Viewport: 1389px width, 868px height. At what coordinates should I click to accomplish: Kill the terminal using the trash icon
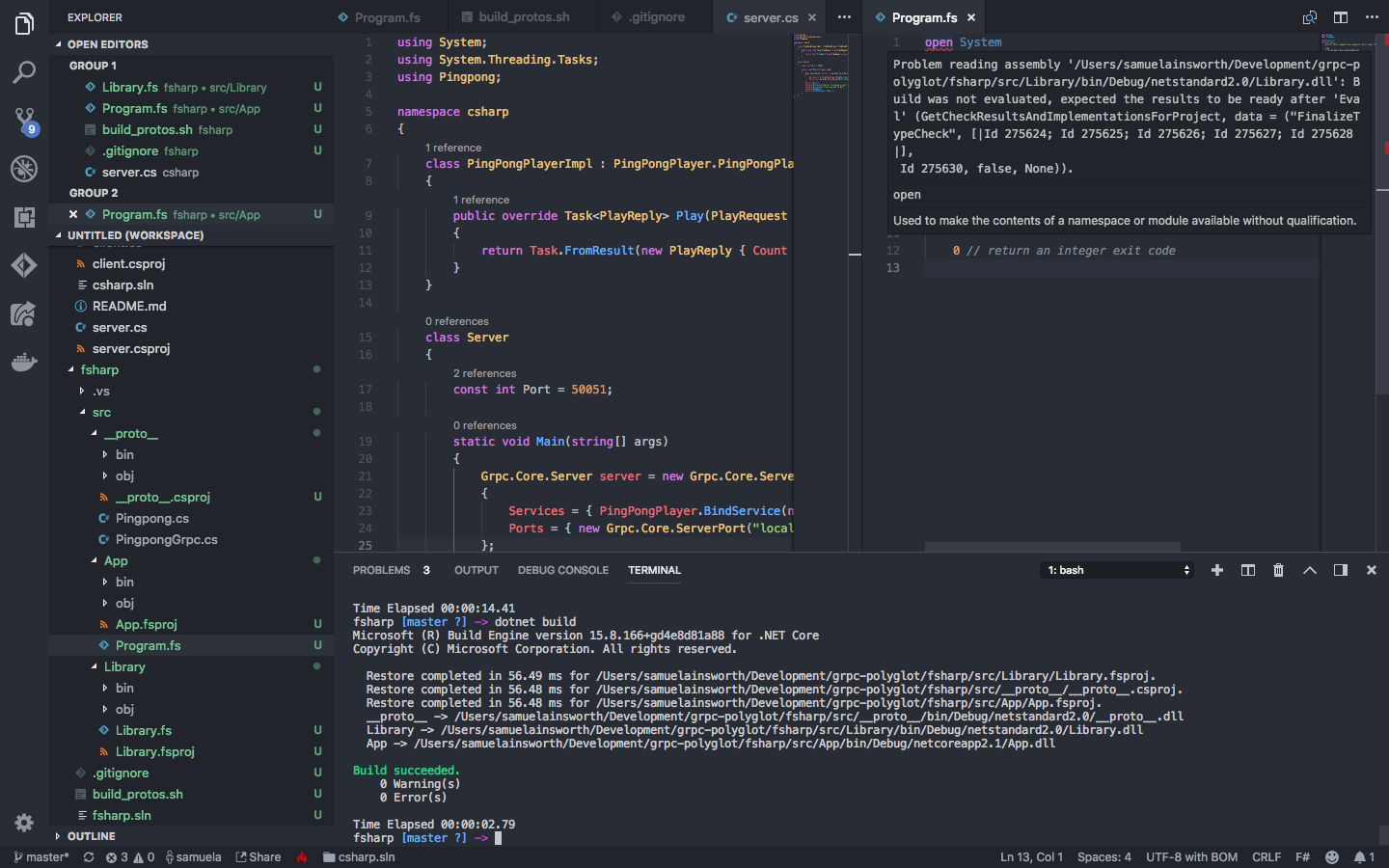(1278, 569)
